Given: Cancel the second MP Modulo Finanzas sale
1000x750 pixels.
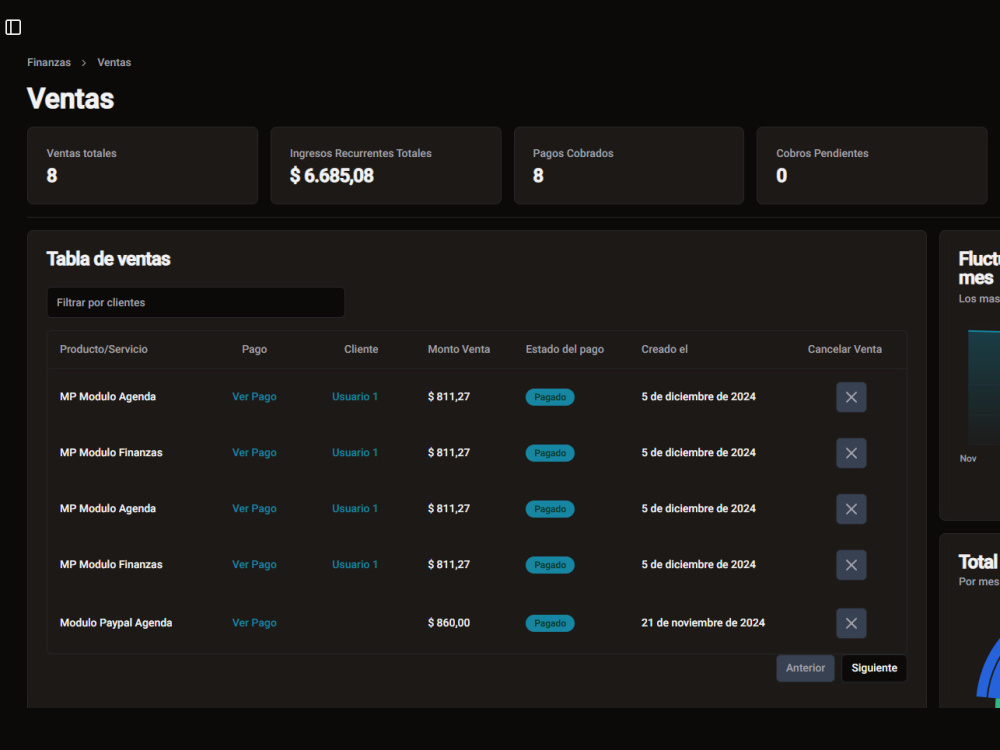Looking at the screenshot, I should (x=851, y=565).
